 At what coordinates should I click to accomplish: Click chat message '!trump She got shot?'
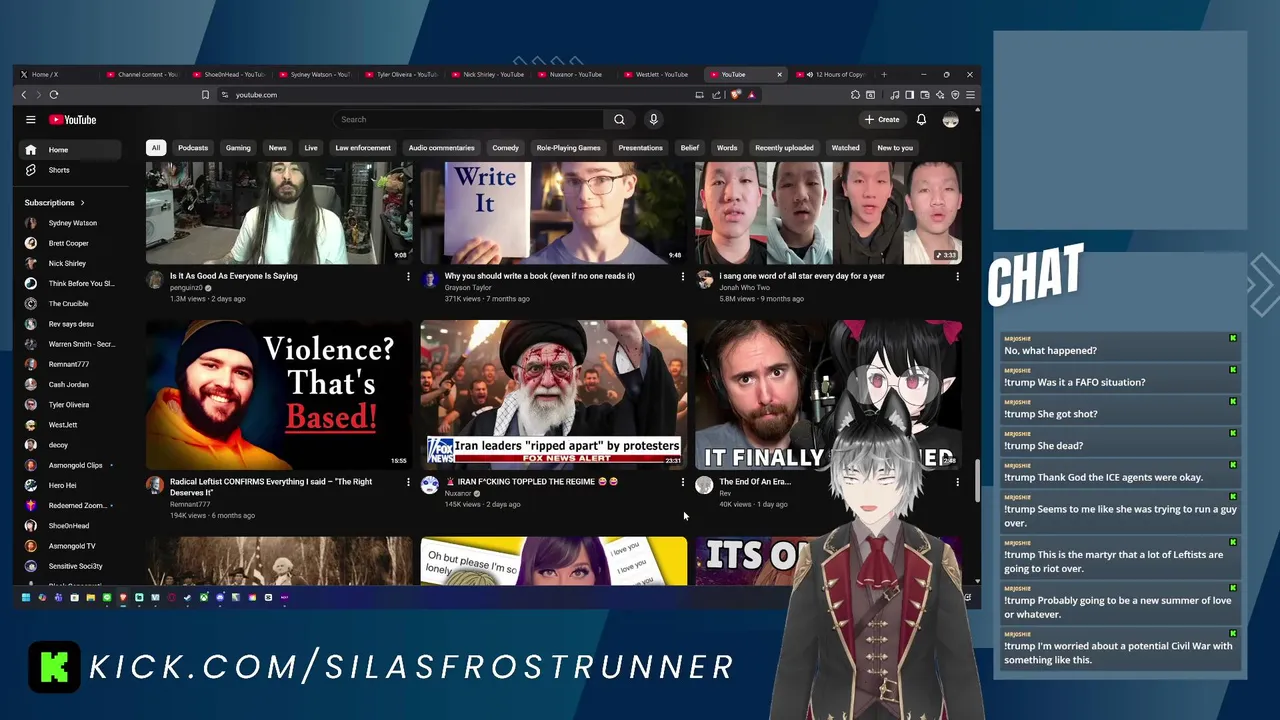pyautogui.click(x=1120, y=409)
